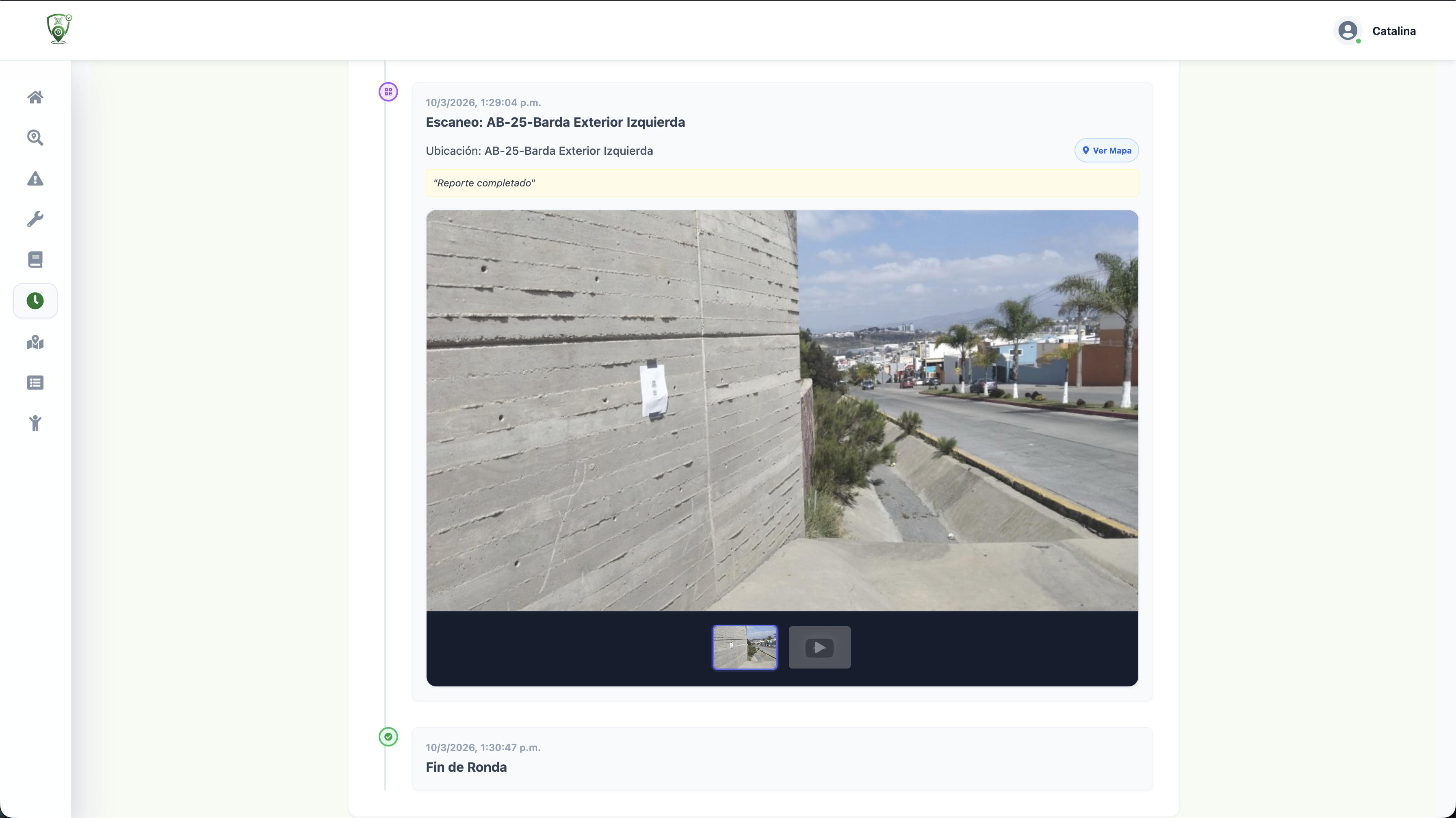
Task: Open the map with pin icon
Action: (35, 342)
